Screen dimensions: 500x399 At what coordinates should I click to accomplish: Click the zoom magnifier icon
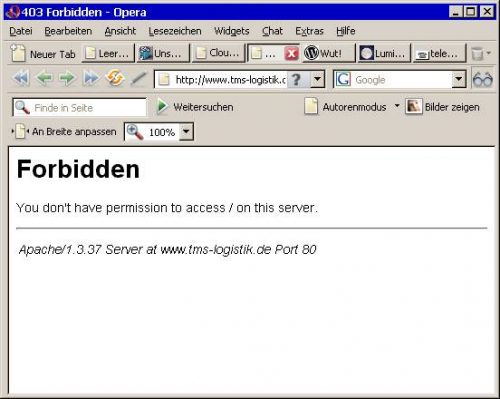[x=135, y=132]
